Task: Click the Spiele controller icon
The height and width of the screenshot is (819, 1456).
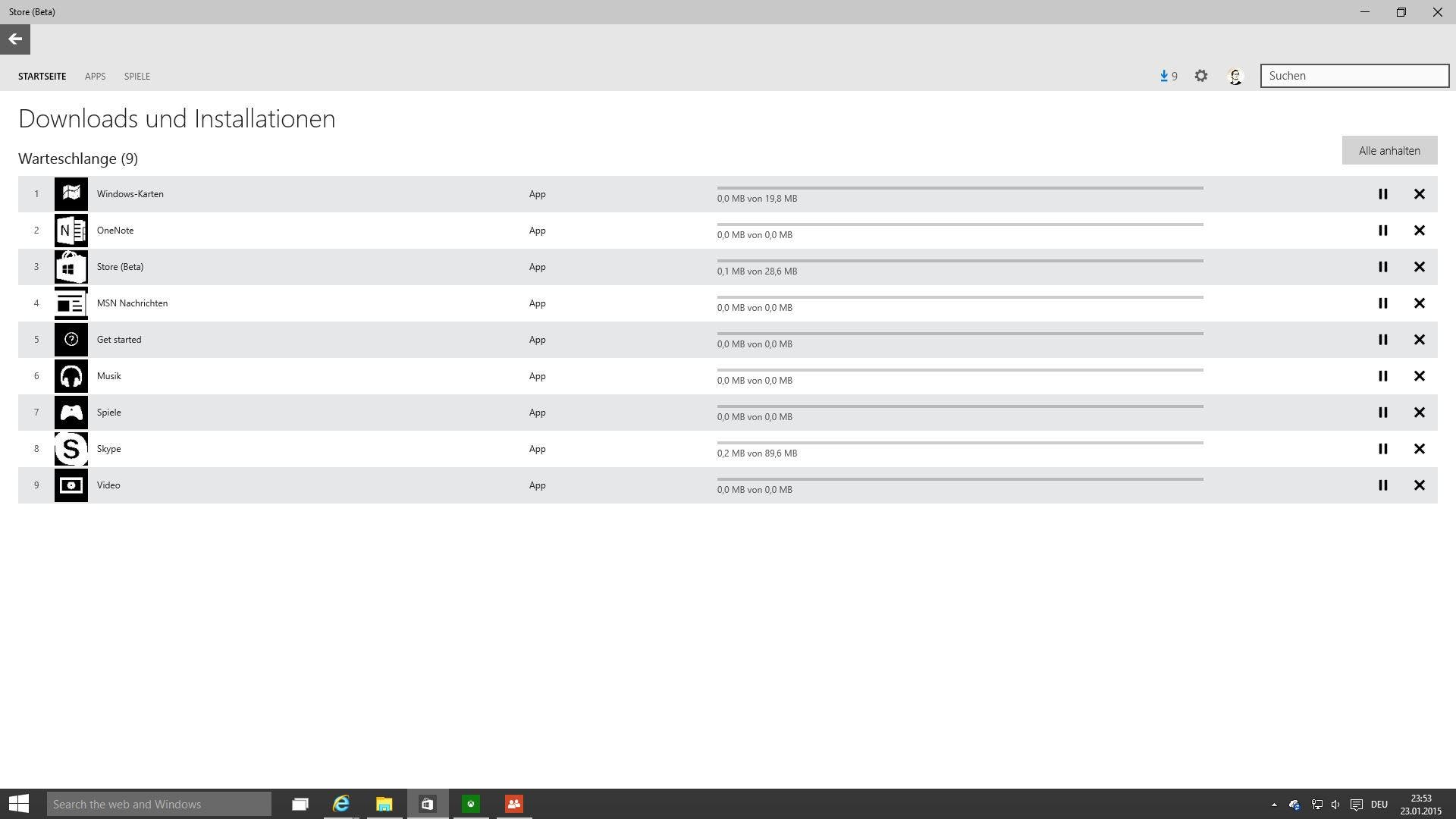Action: 71,413
